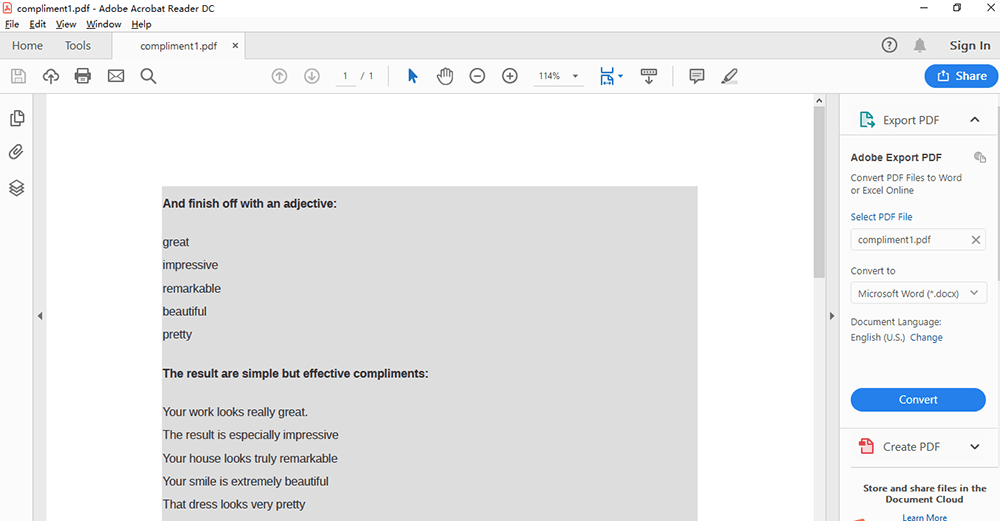Screen dimensions: 1000x521
Task: Open the Layers panel in left sidebar
Action: click(x=17, y=188)
